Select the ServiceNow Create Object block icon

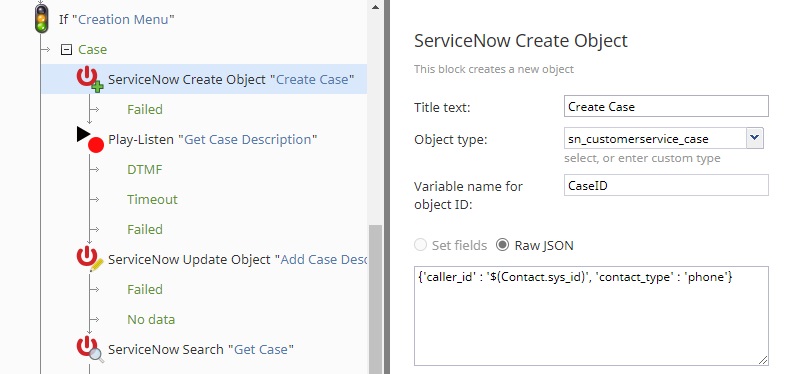coord(90,79)
